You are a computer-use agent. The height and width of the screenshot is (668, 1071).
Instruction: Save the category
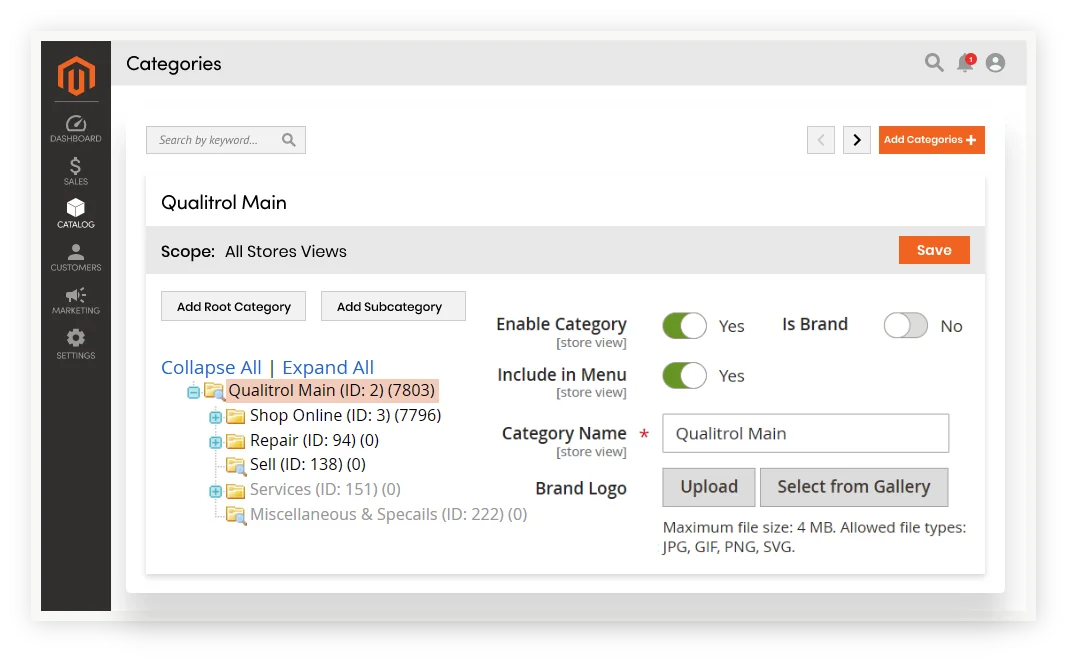point(934,250)
